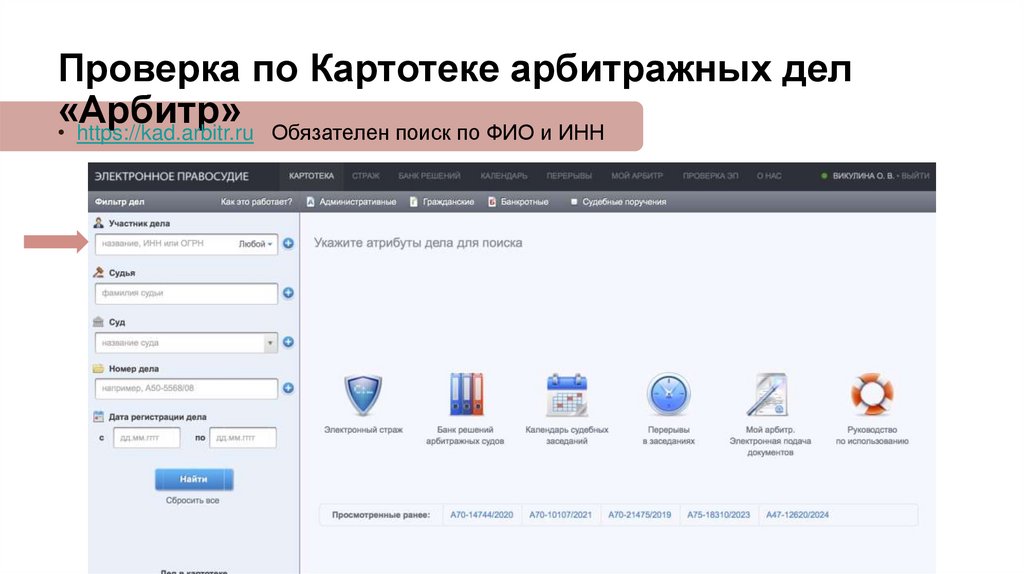The height and width of the screenshot is (574, 1024).
Task: Open the Электронный страж shield icon
Action: pos(362,394)
